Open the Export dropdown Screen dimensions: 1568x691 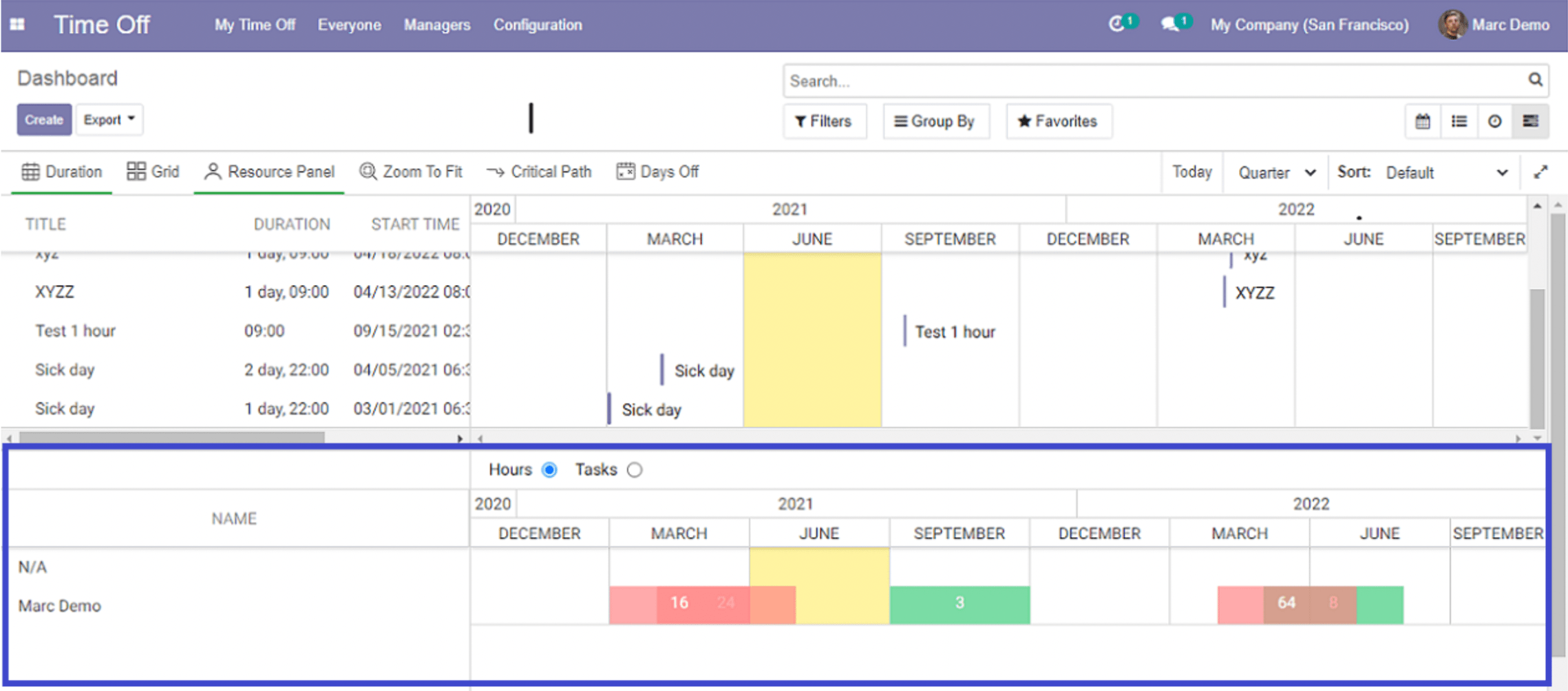pos(109,120)
